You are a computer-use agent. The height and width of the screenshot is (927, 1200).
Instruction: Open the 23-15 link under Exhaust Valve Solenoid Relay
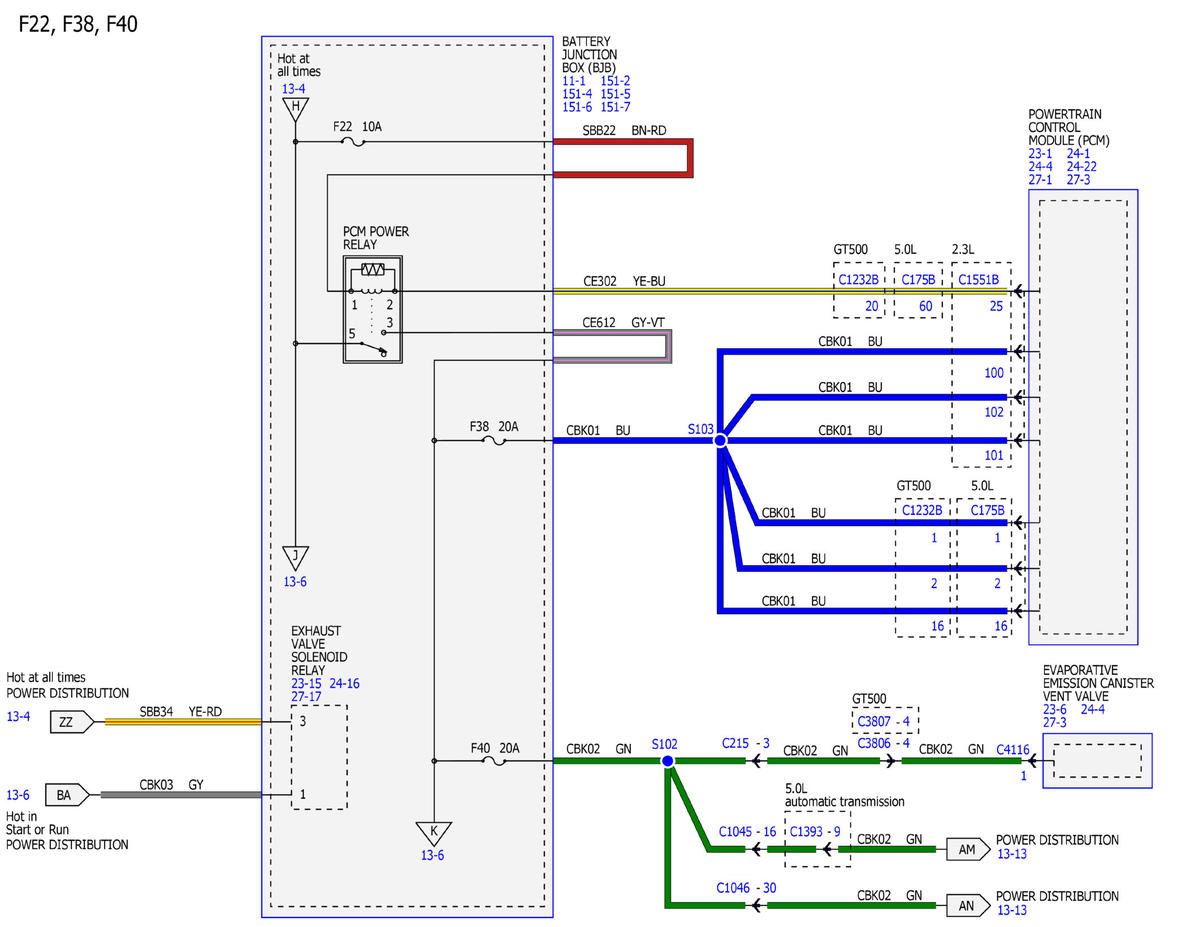[x=306, y=683]
